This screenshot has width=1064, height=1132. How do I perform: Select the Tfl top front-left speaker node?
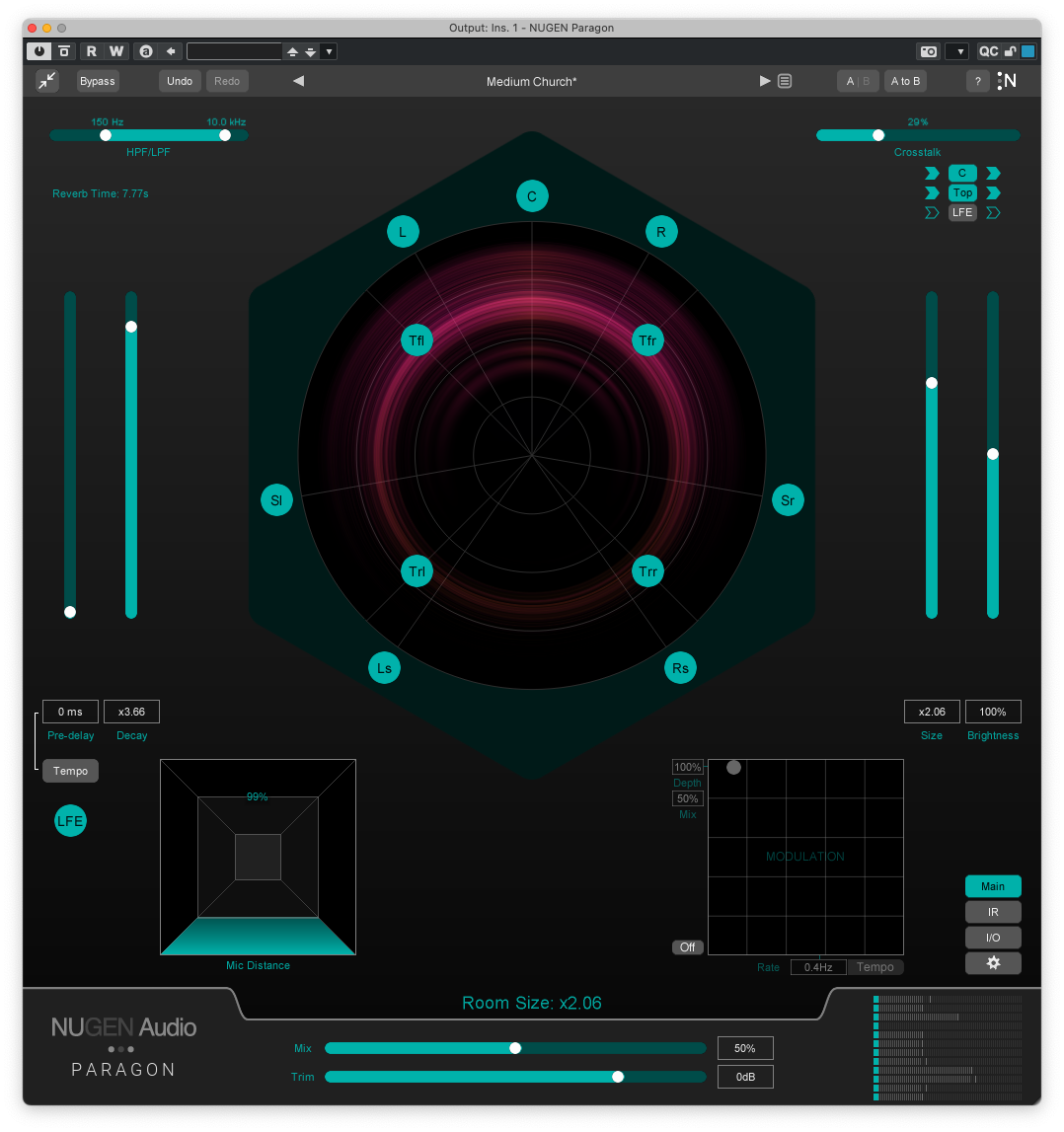click(x=418, y=341)
